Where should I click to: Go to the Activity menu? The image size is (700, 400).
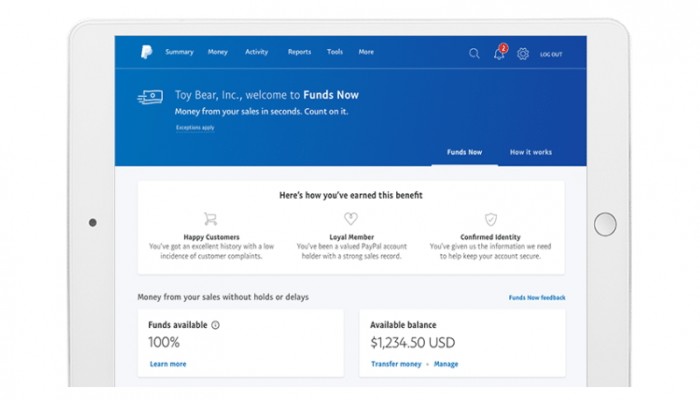[x=256, y=52]
